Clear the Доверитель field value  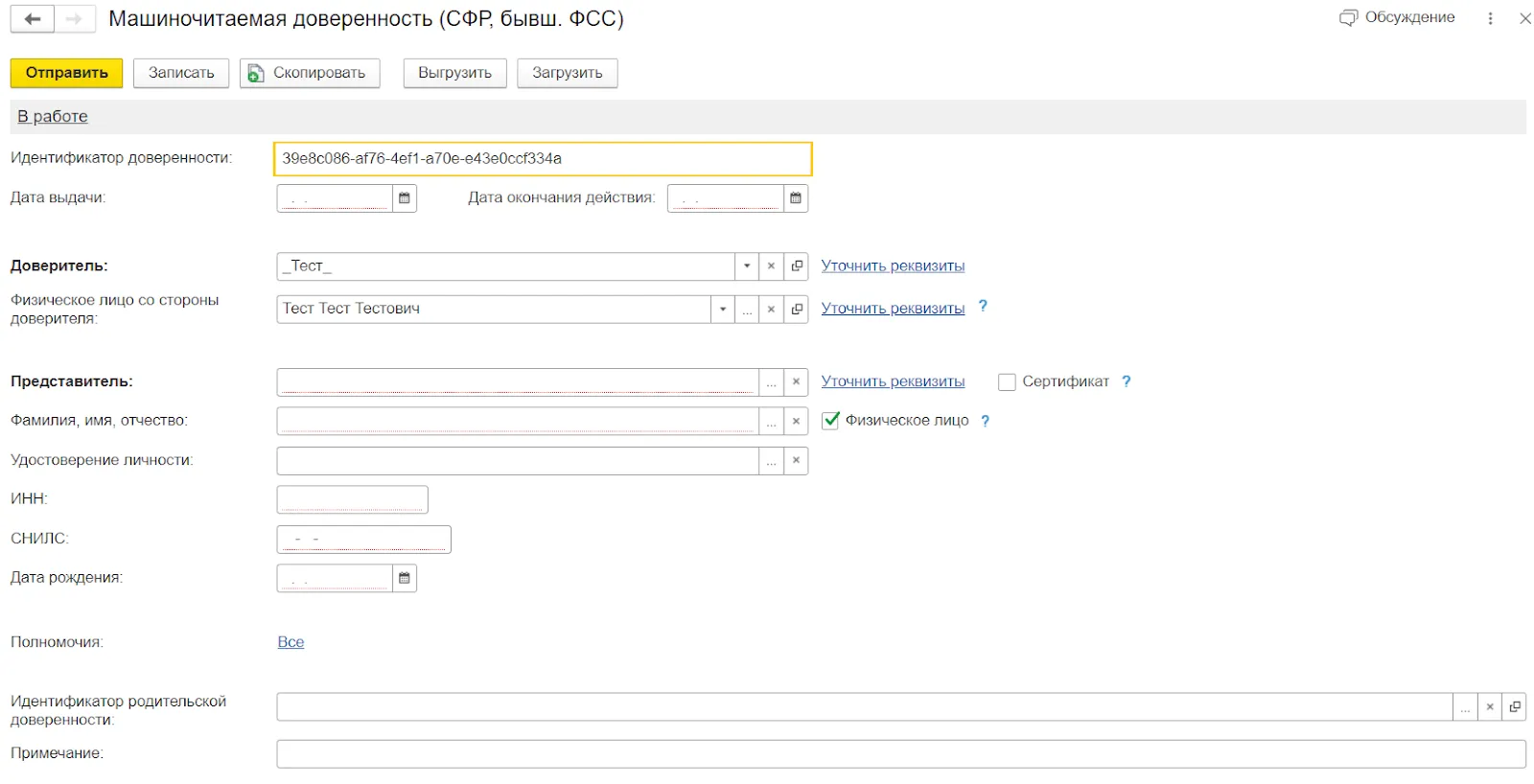coord(771,266)
